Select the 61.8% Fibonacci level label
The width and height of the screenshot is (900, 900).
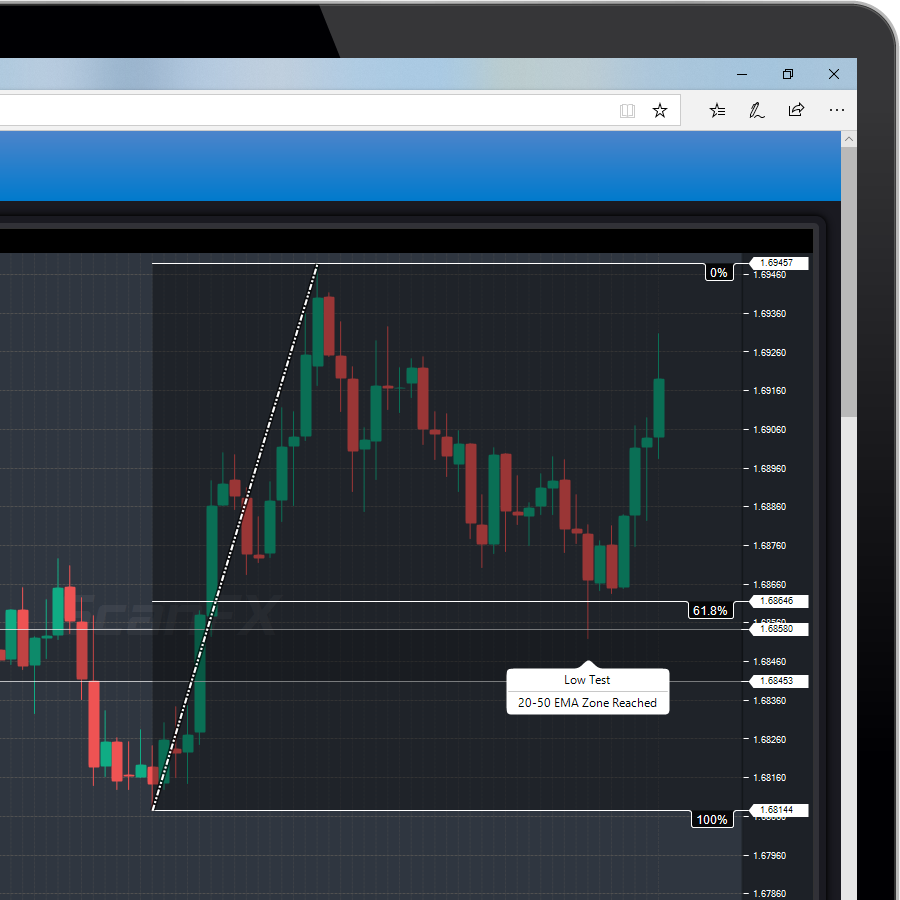(x=710, y=610)
